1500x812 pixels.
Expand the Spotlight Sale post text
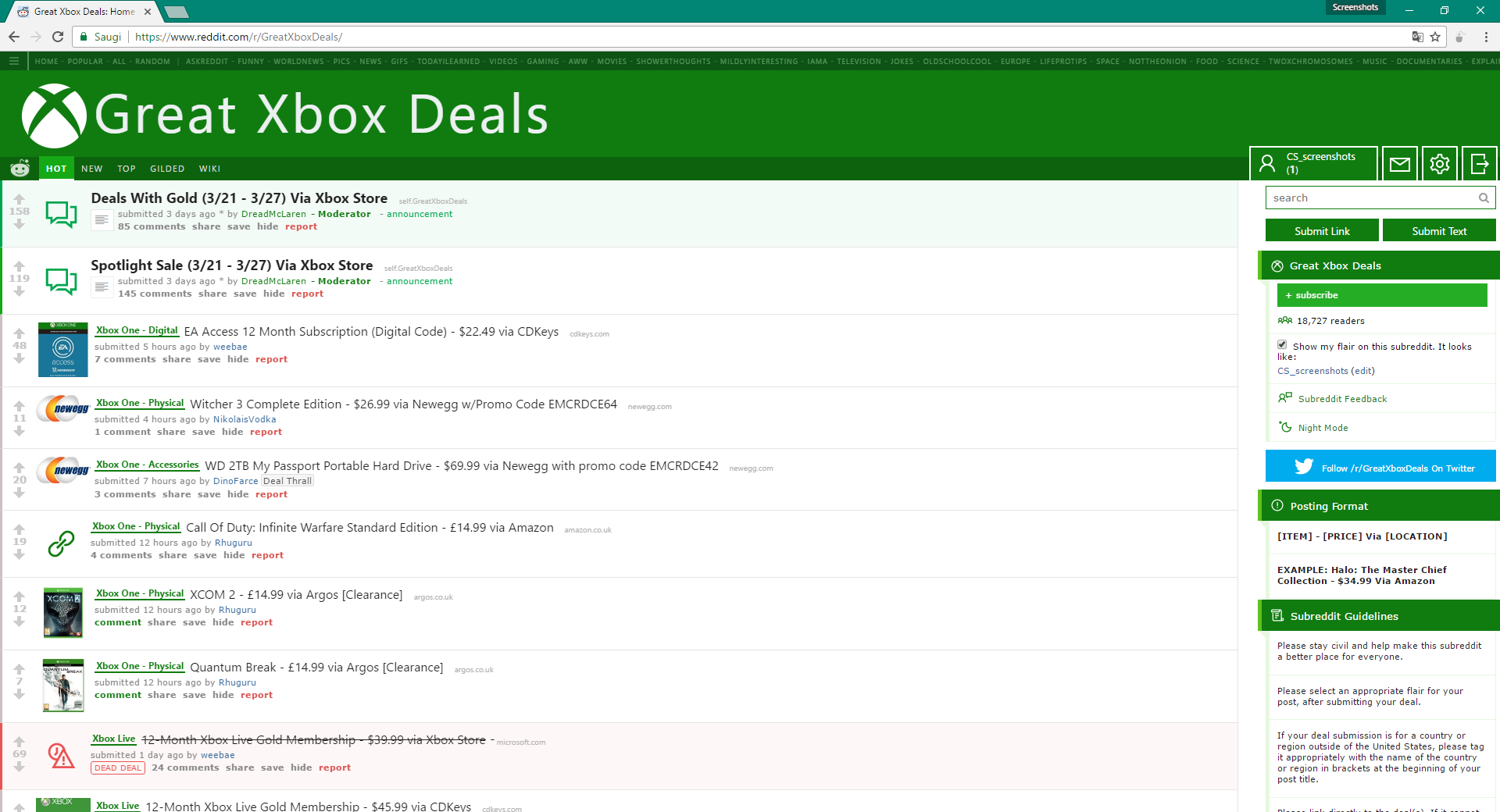click(102, 288)
